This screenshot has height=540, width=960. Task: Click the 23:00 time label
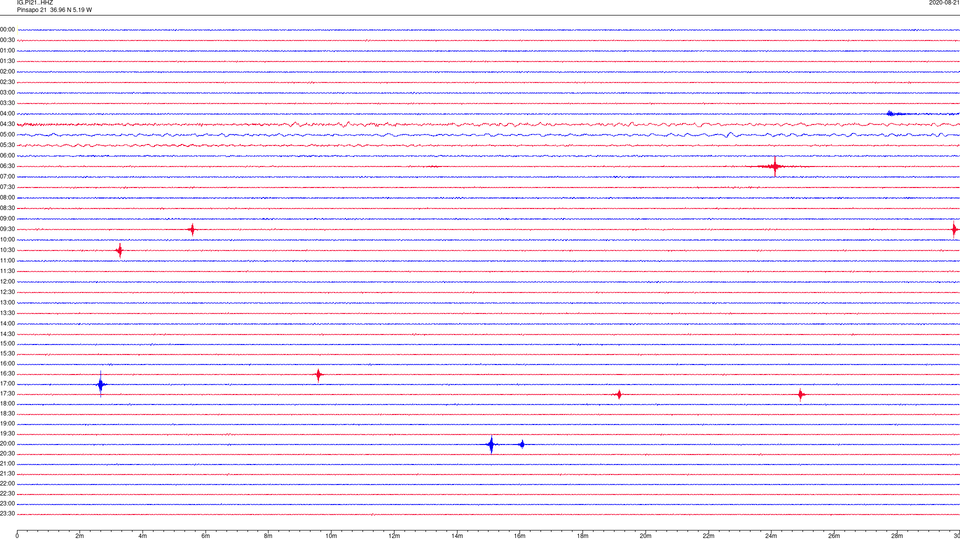point(7,504)
